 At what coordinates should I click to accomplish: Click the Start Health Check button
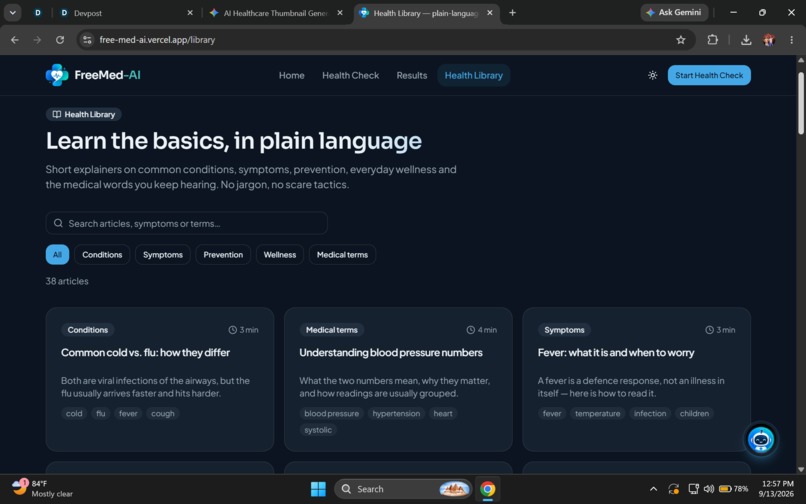(x=709, y=75)
